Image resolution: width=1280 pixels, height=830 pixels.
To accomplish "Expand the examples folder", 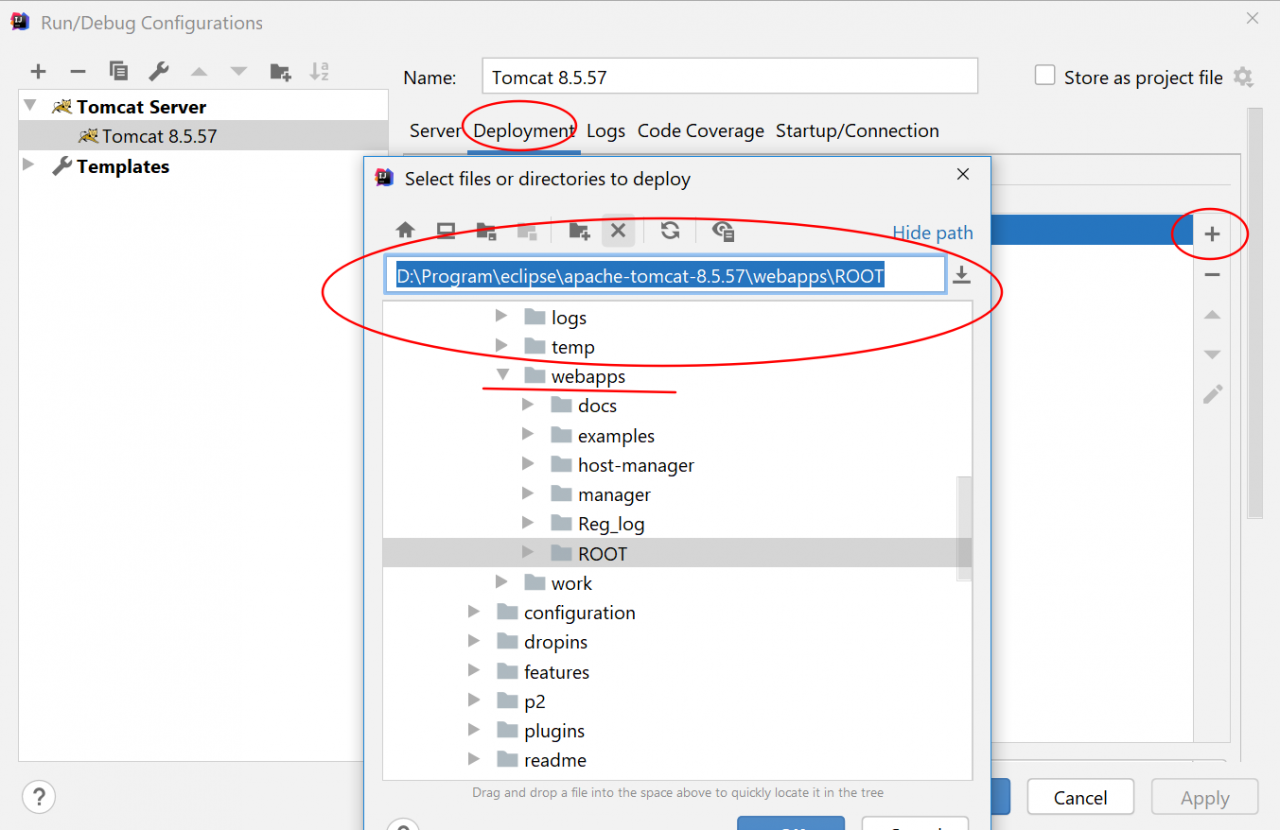I will 528,435.
